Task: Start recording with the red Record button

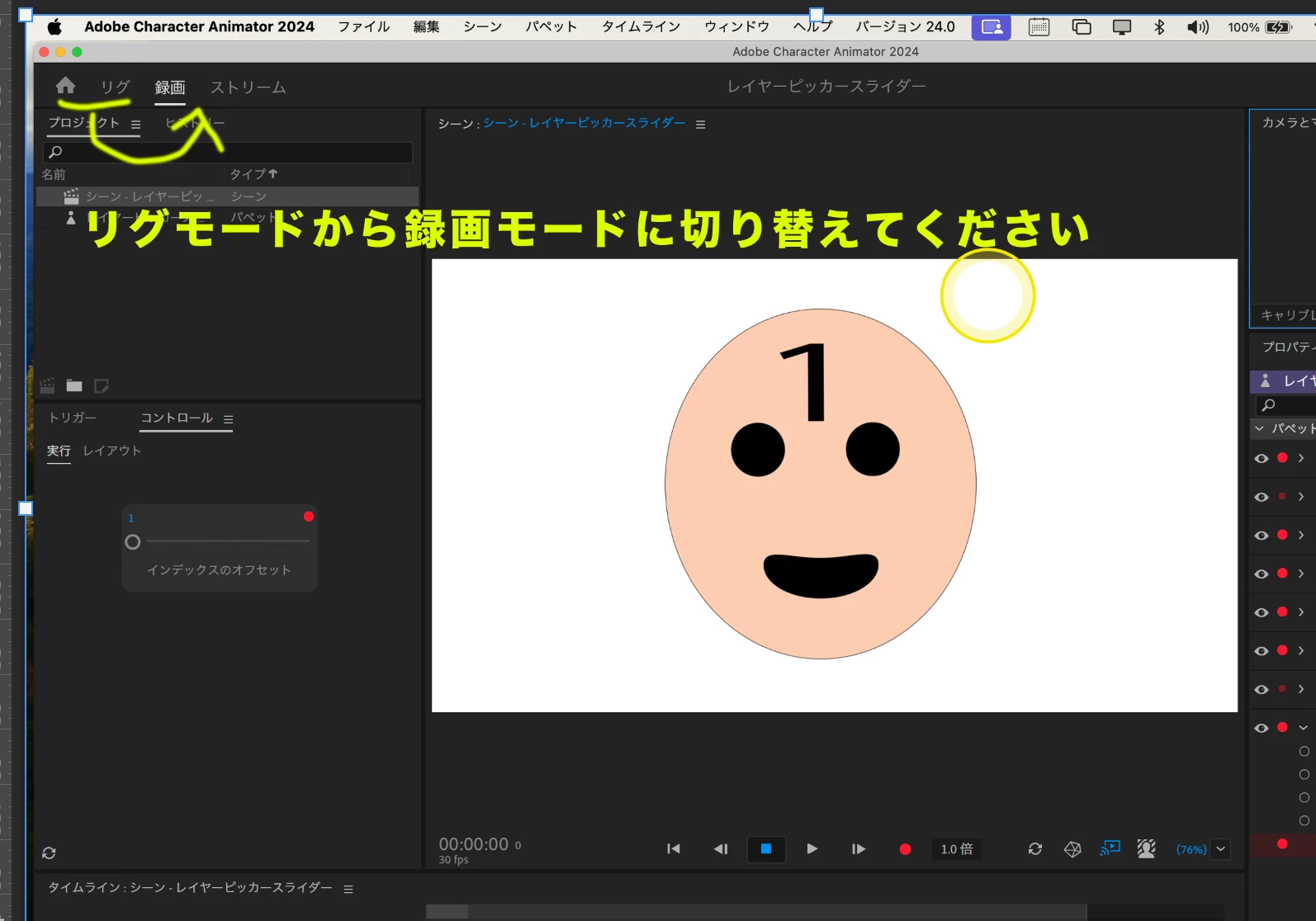Action: tap(905, 848)
